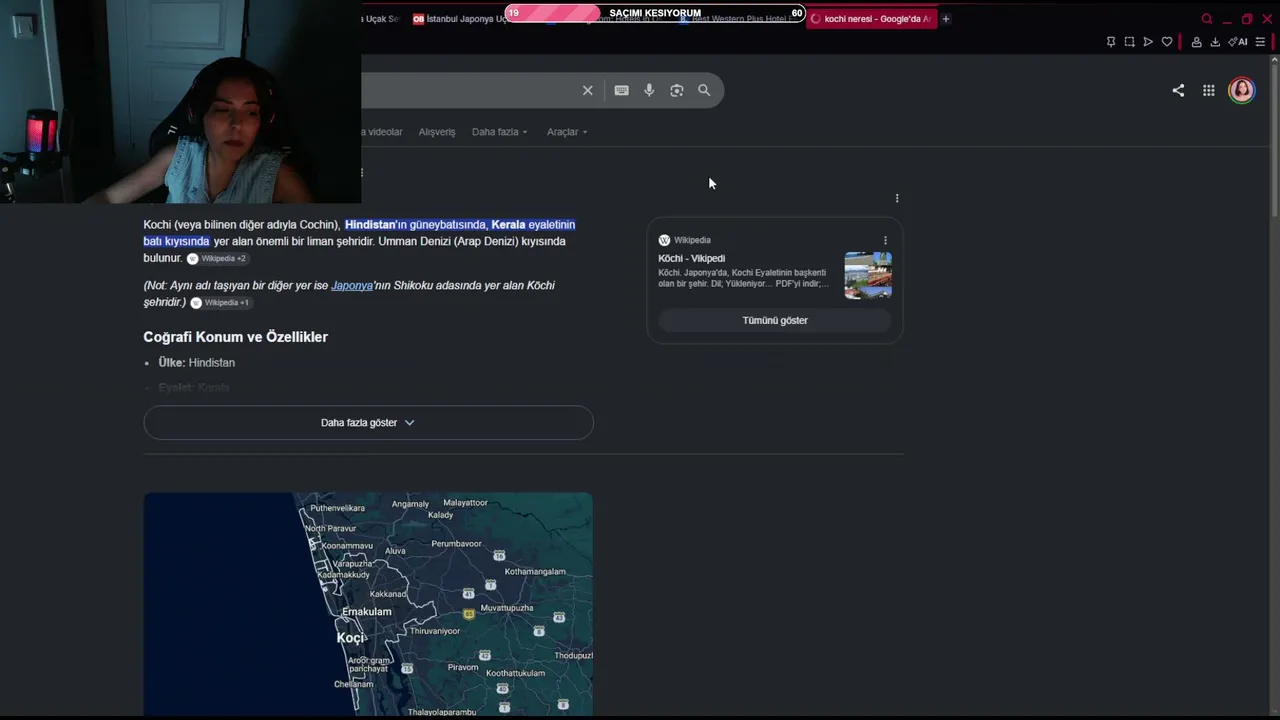The width and height of the screenshot is (1280, 720).
Task: Switch to Best Western Plus Hotel tab
Action: click(x=738, y=19)
